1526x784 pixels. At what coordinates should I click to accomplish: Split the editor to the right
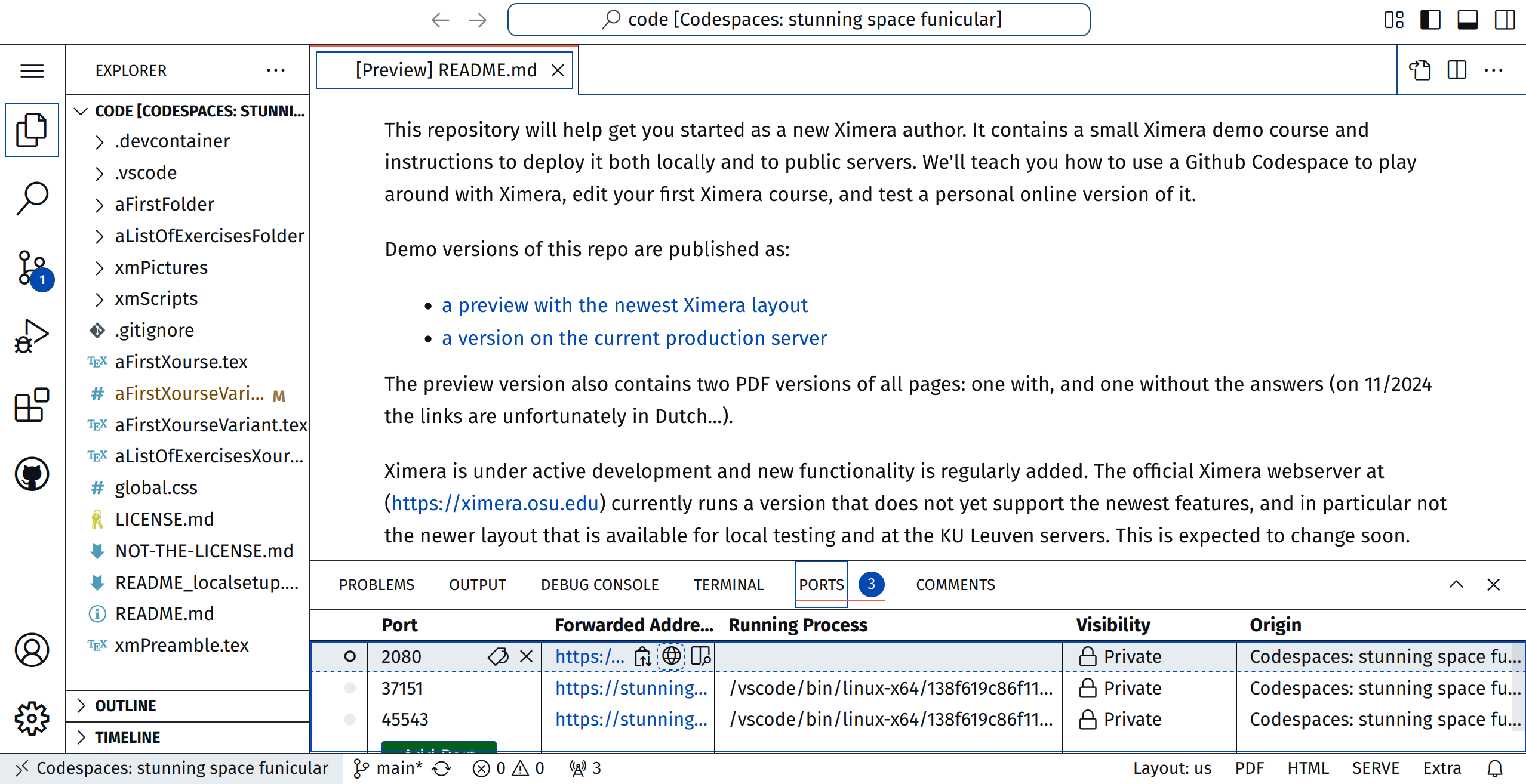[x=1457, y=70]
